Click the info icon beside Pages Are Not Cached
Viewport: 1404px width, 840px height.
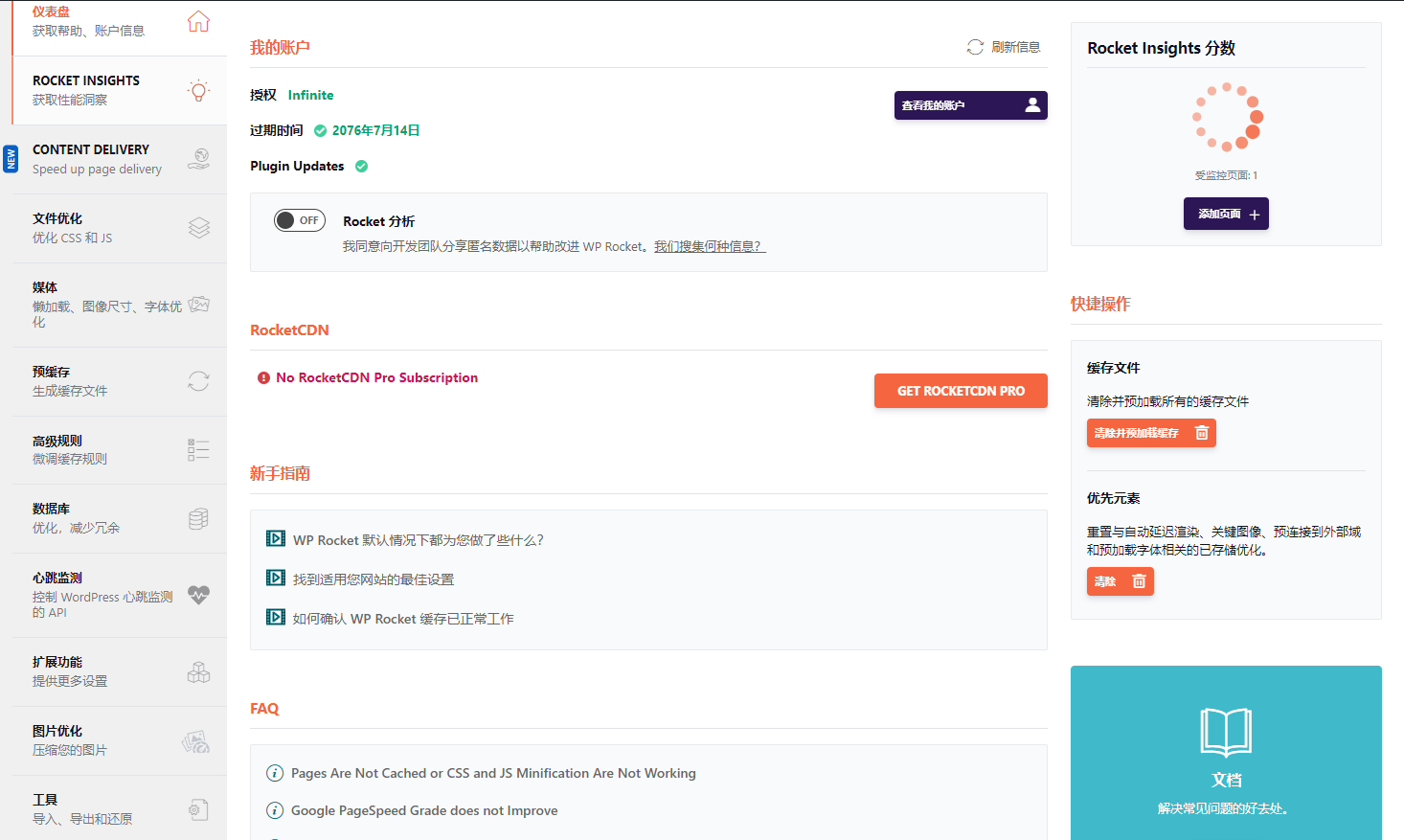(x=275, y=773)
